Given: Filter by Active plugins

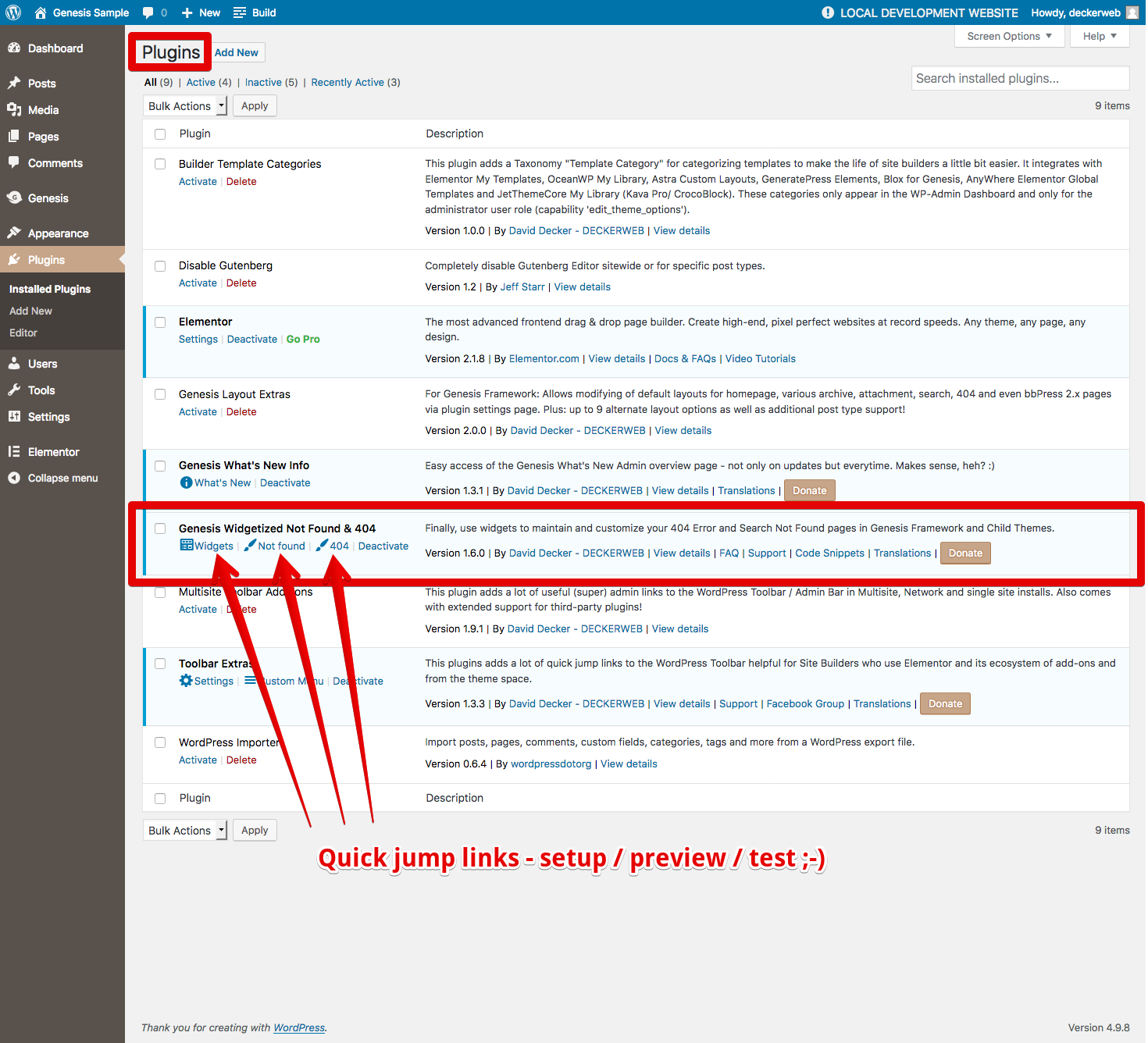Looking at the screenshot, I should click(201, 82).
